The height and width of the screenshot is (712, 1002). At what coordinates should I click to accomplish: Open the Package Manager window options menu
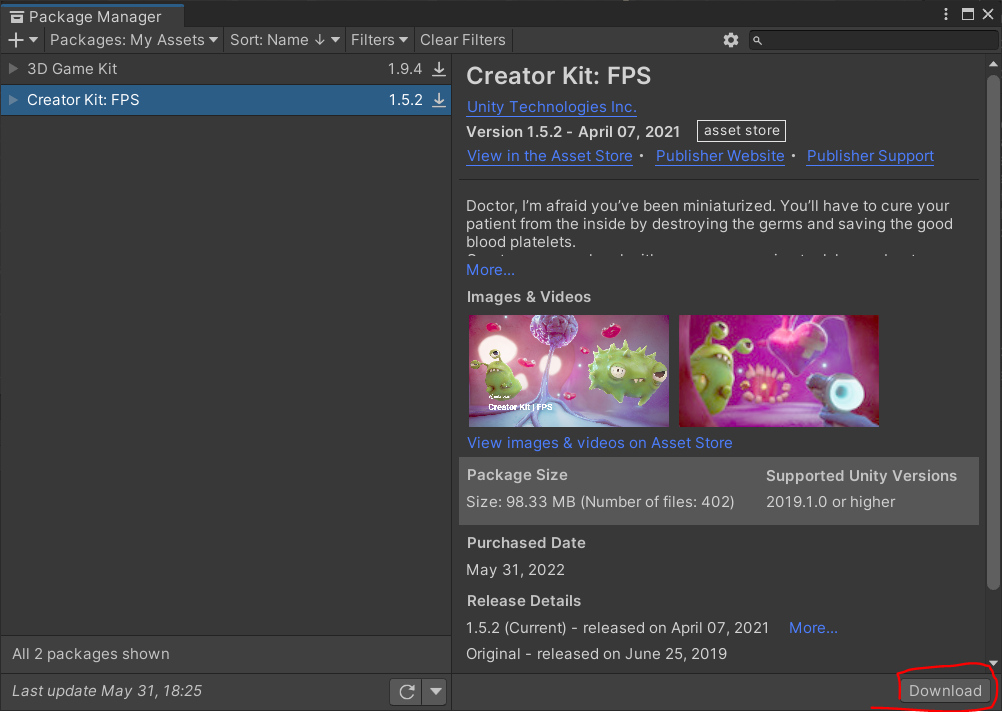tap(946, 14)
